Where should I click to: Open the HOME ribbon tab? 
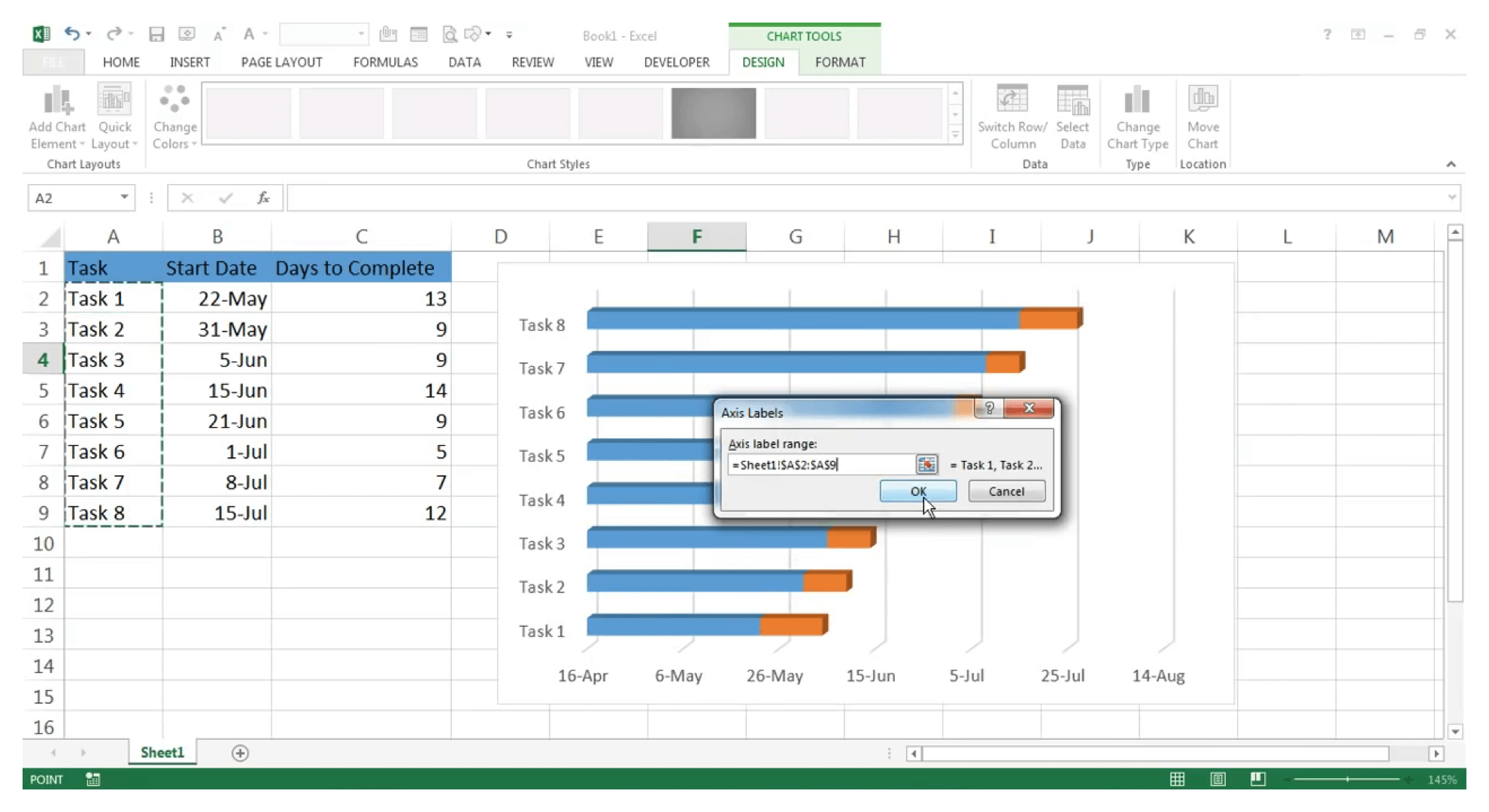120,61
